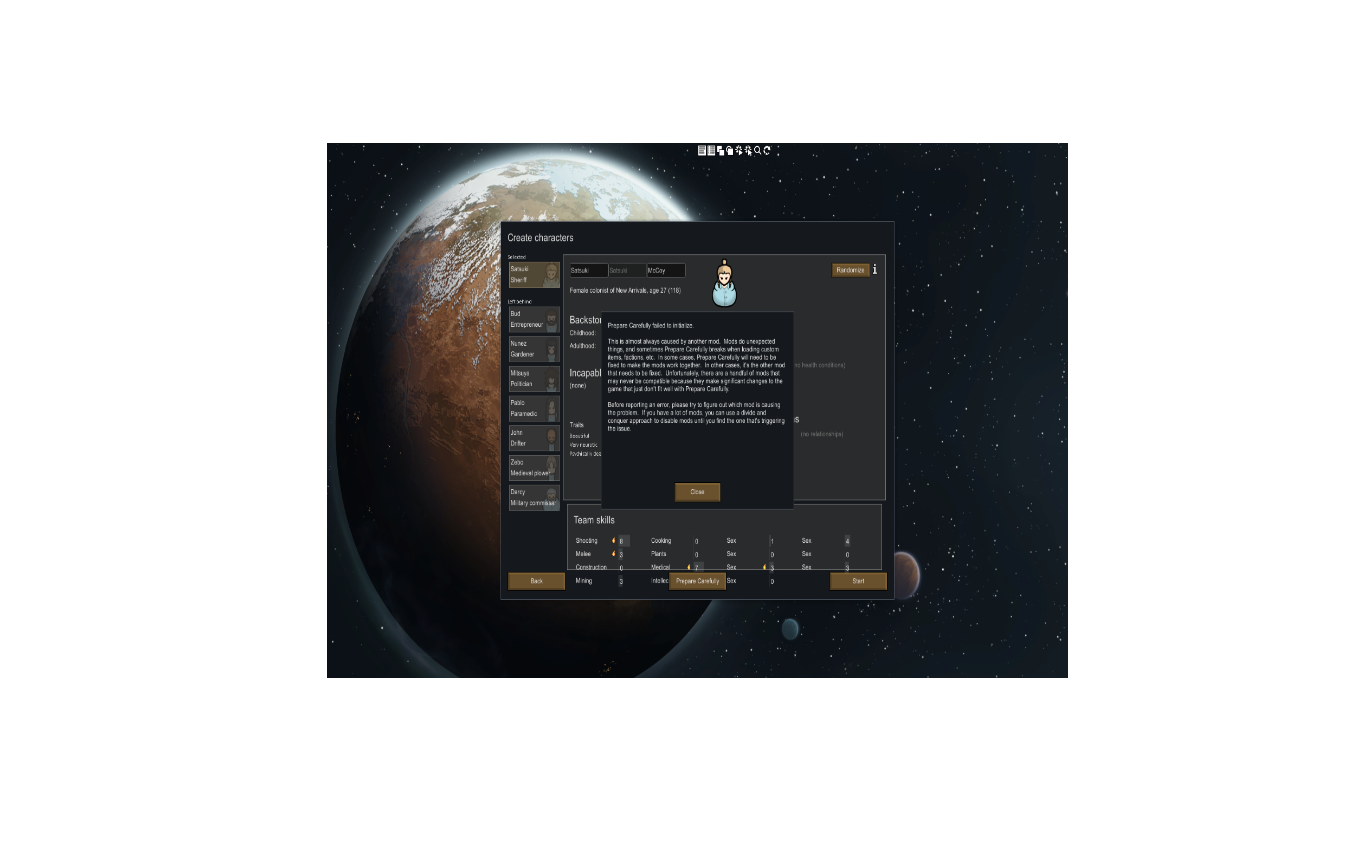Click the 'Team skills' heading

click(594, 520)
